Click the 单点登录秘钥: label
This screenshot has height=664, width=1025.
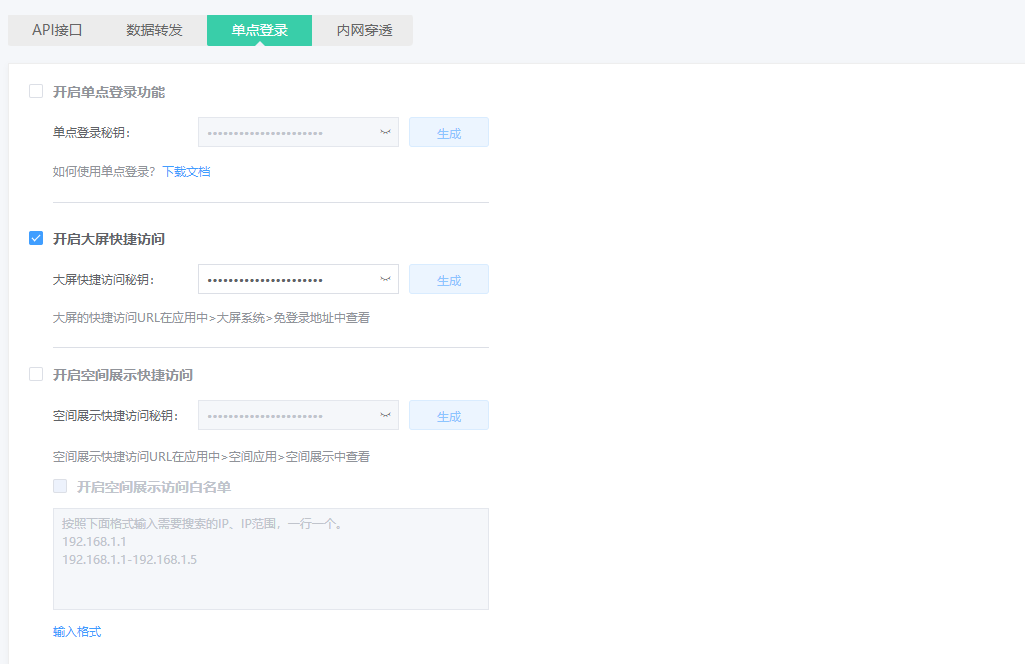[x=92, y=133]
